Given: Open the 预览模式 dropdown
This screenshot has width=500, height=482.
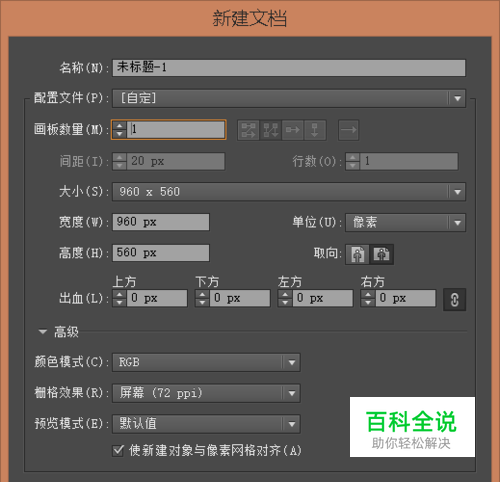Looking at the screenshot, I should coord(206,424).
